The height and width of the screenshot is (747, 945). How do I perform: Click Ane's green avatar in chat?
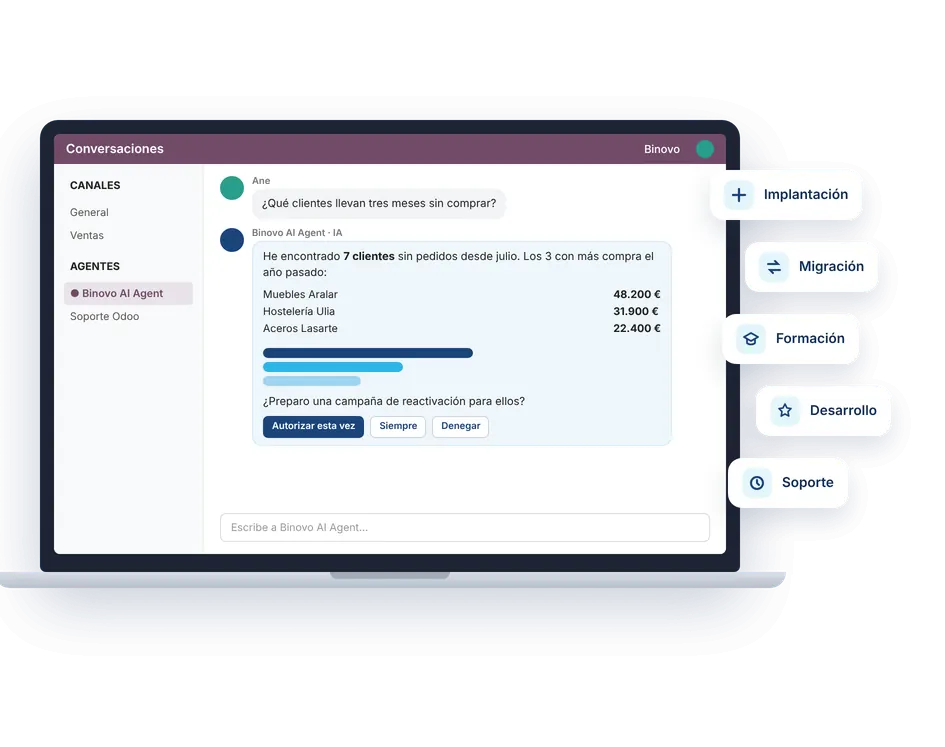pyautogui.click(x=232, y=188)
